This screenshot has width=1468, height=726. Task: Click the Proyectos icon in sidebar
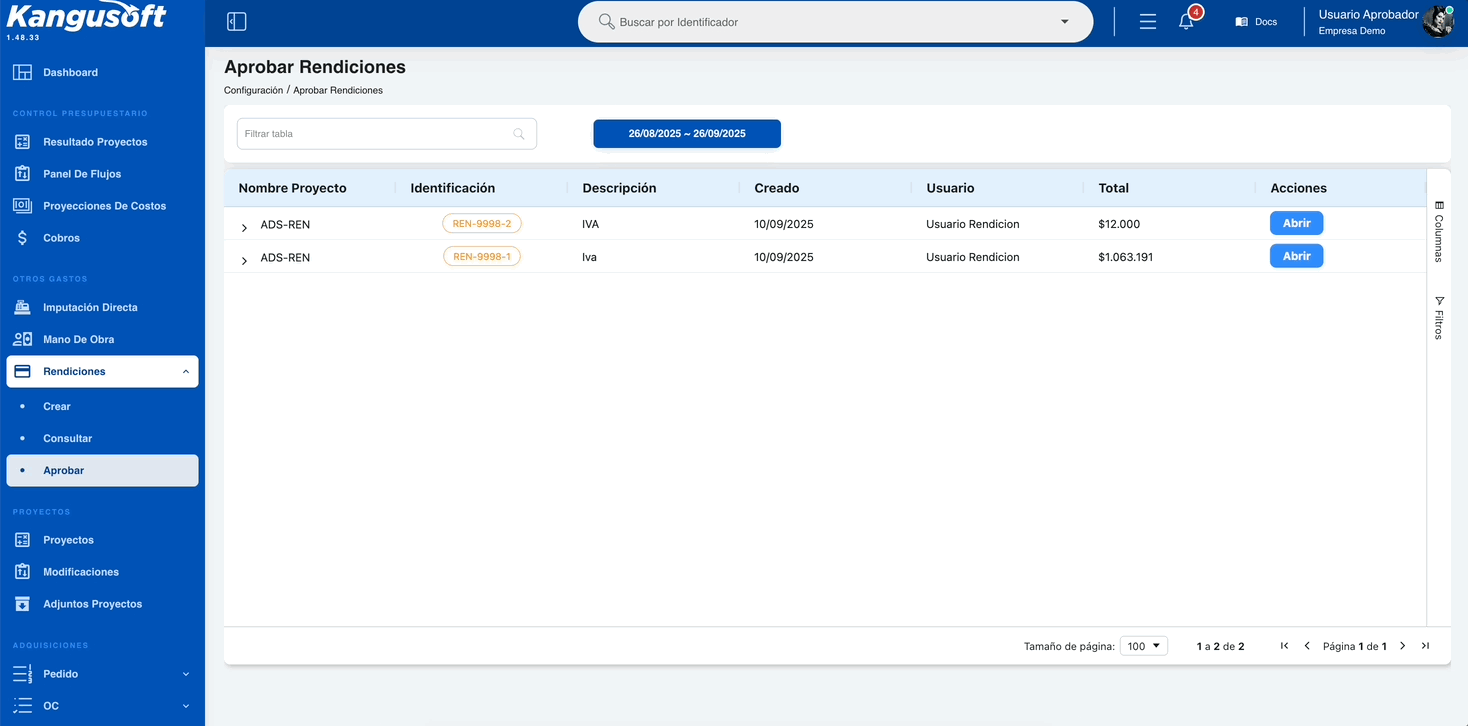(x=22, y=540)
